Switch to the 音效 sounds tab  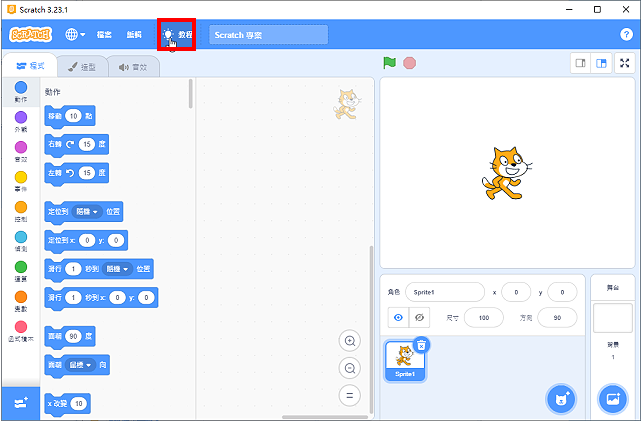133,67
